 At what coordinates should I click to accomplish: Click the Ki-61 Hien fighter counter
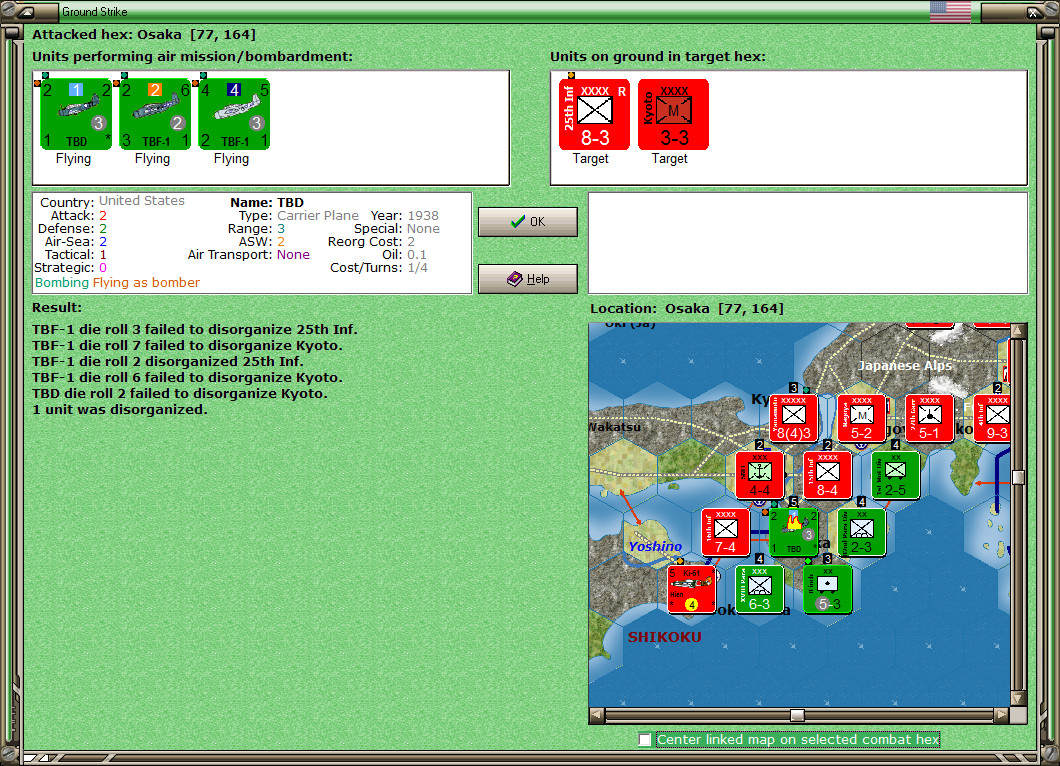(691, 590)
